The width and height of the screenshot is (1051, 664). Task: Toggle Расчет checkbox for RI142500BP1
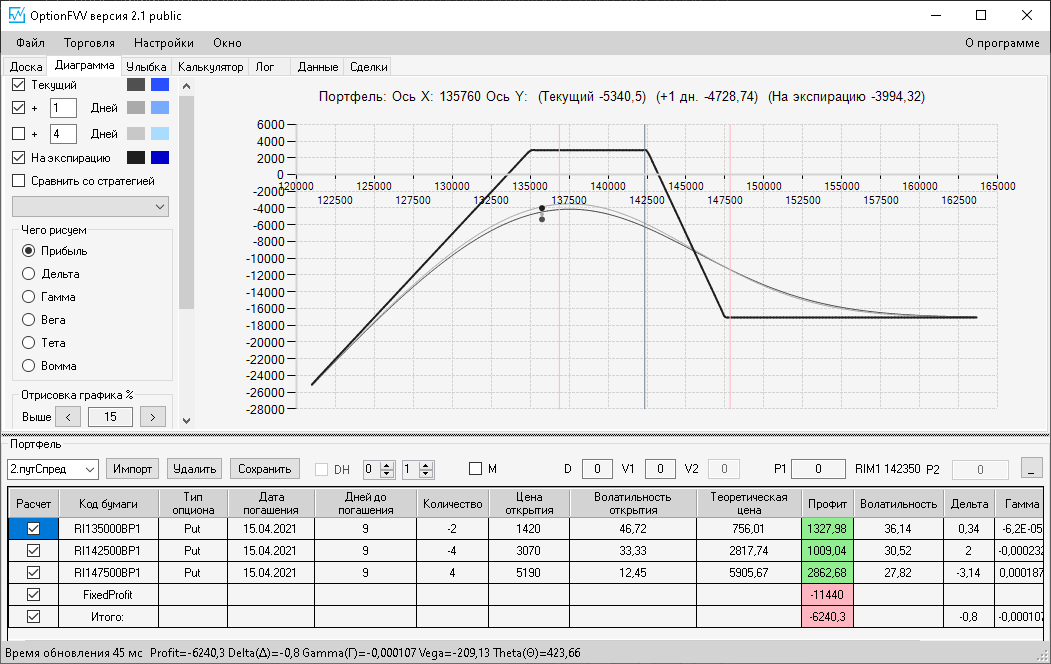34,551
